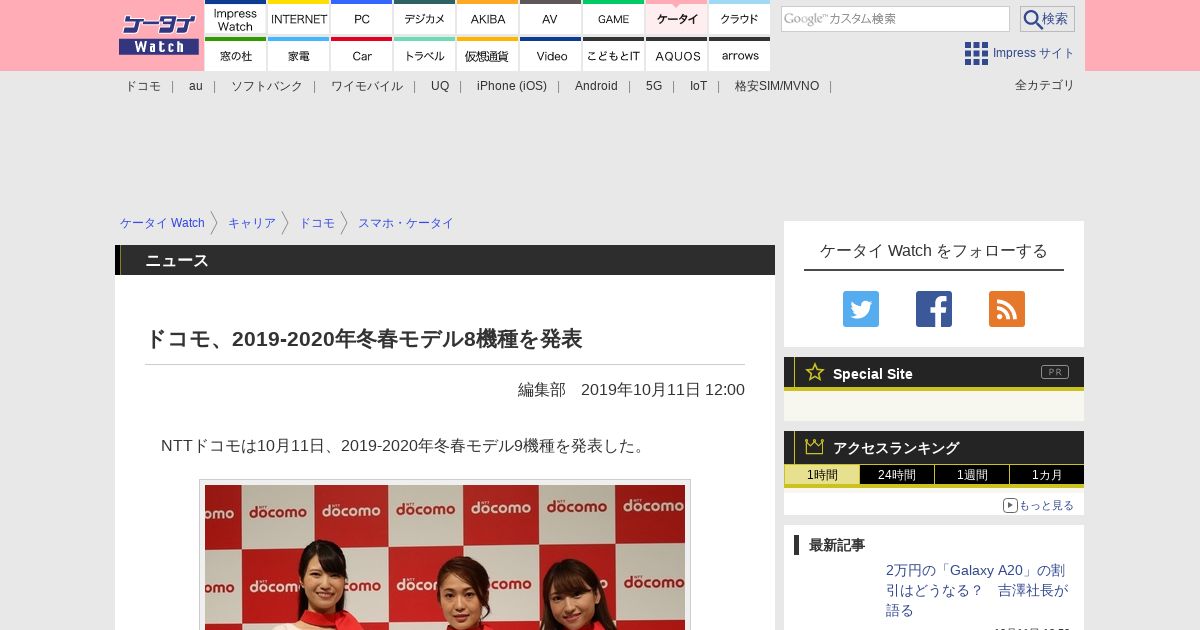Open the arrows nav tab
Screen dimensions: 1200x630
click(x=740, y=55)
